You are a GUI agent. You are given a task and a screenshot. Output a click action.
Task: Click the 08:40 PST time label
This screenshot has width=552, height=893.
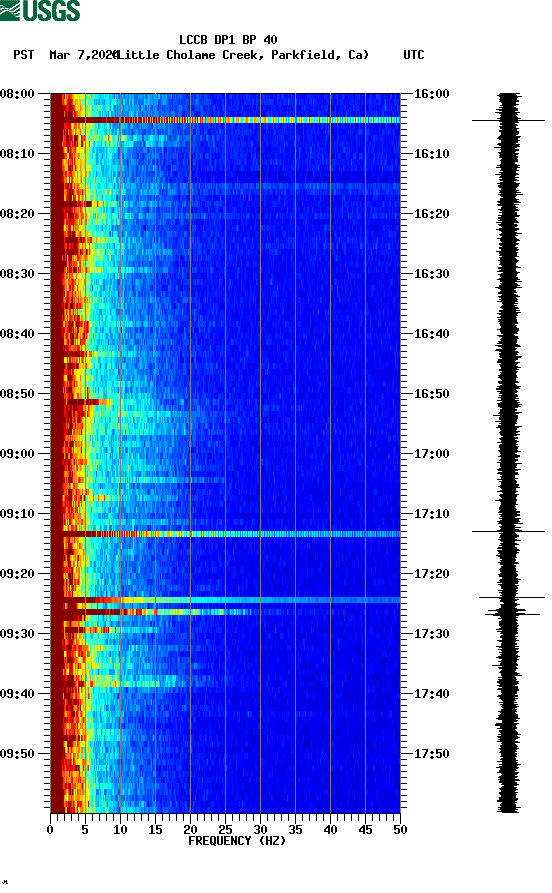[x=17, y=334]
